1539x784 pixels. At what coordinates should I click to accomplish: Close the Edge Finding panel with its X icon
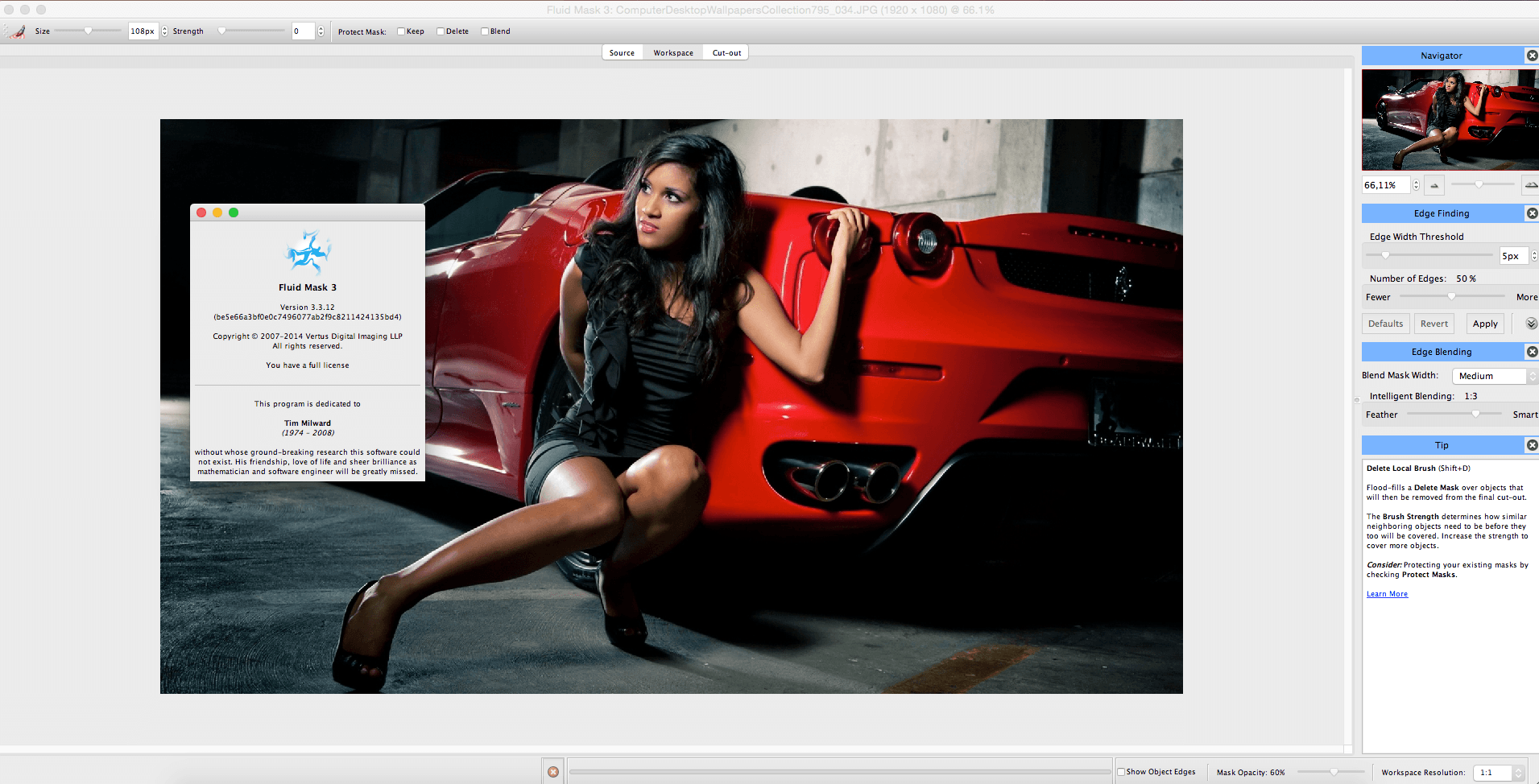(1532, 213)
